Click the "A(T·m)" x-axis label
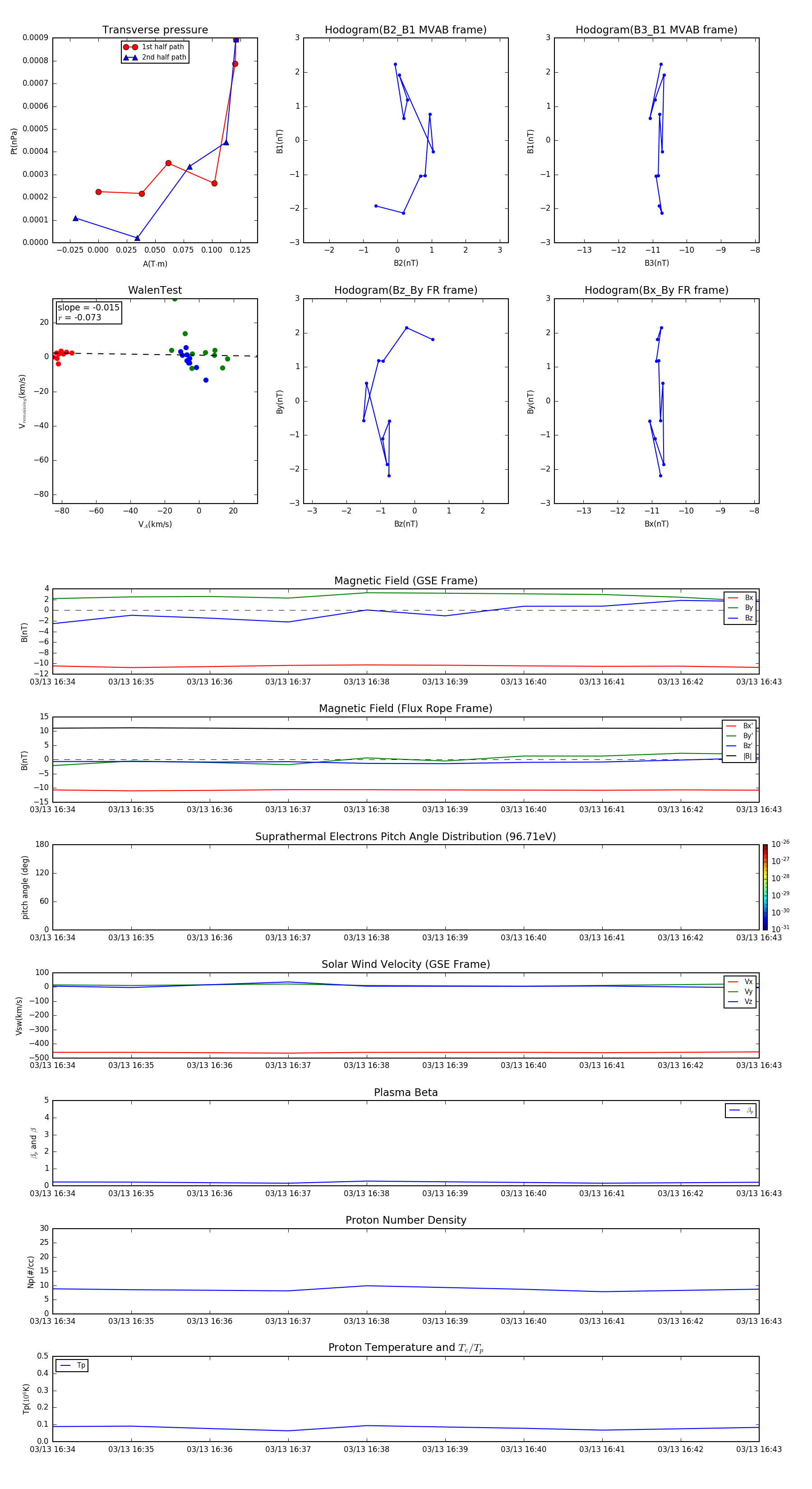The width and height of the screenshot is (812, 1489). pyautogui.click(x=155, y=264)
